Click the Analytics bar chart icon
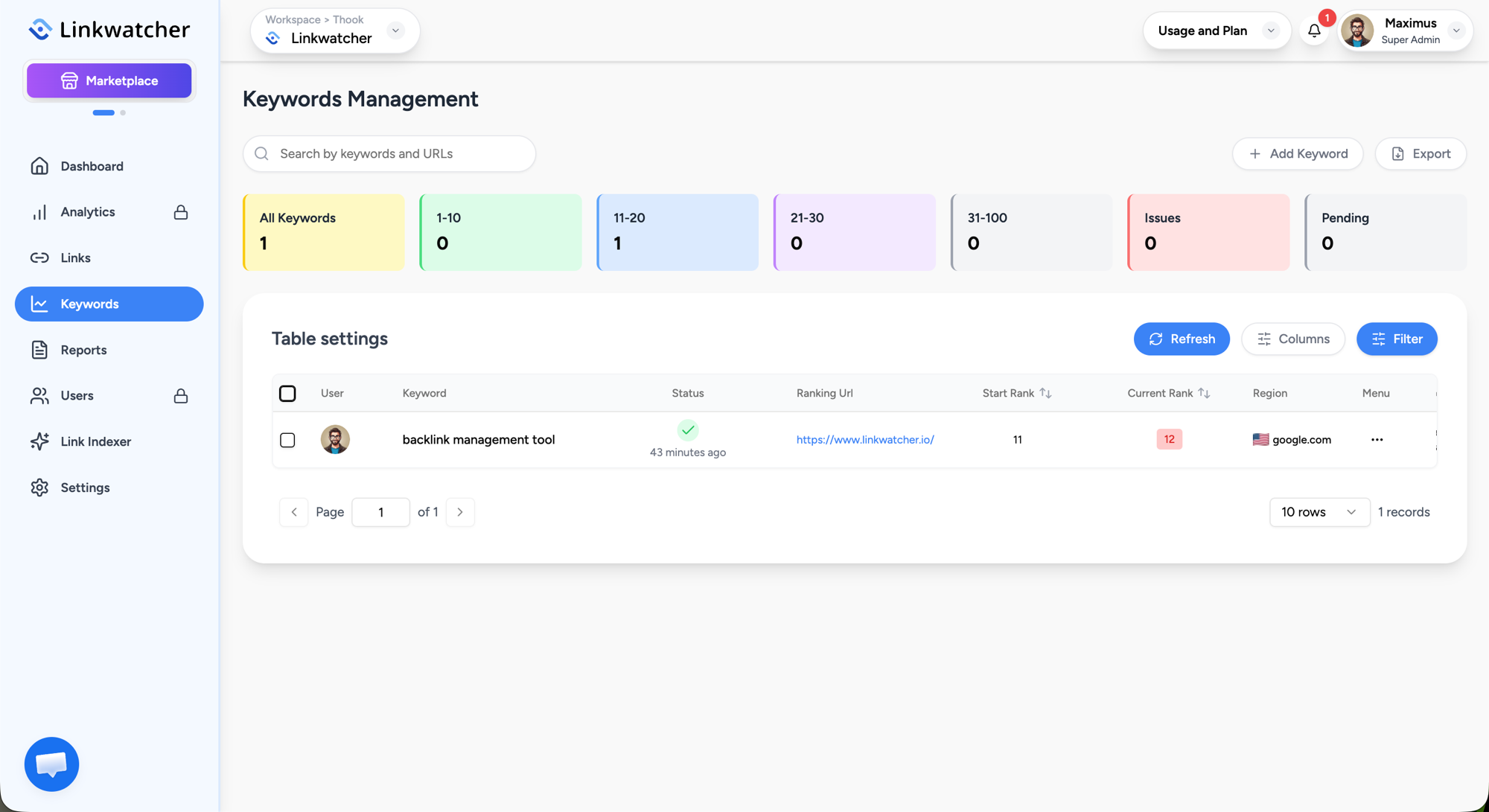1489x812 pixels. pos(39,212)
